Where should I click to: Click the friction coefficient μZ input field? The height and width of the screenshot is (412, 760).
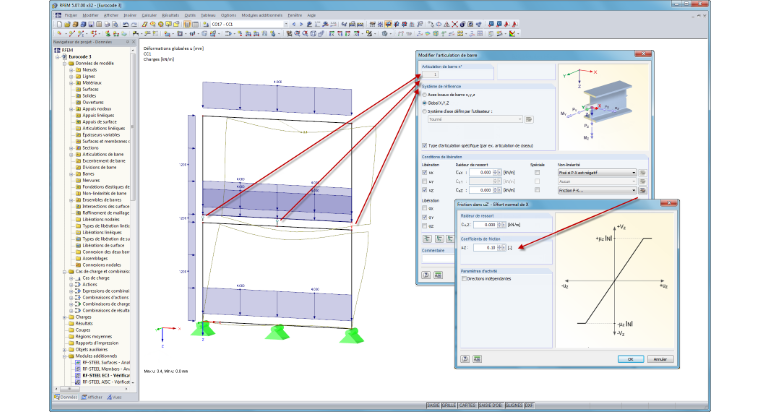click(485, 248)
